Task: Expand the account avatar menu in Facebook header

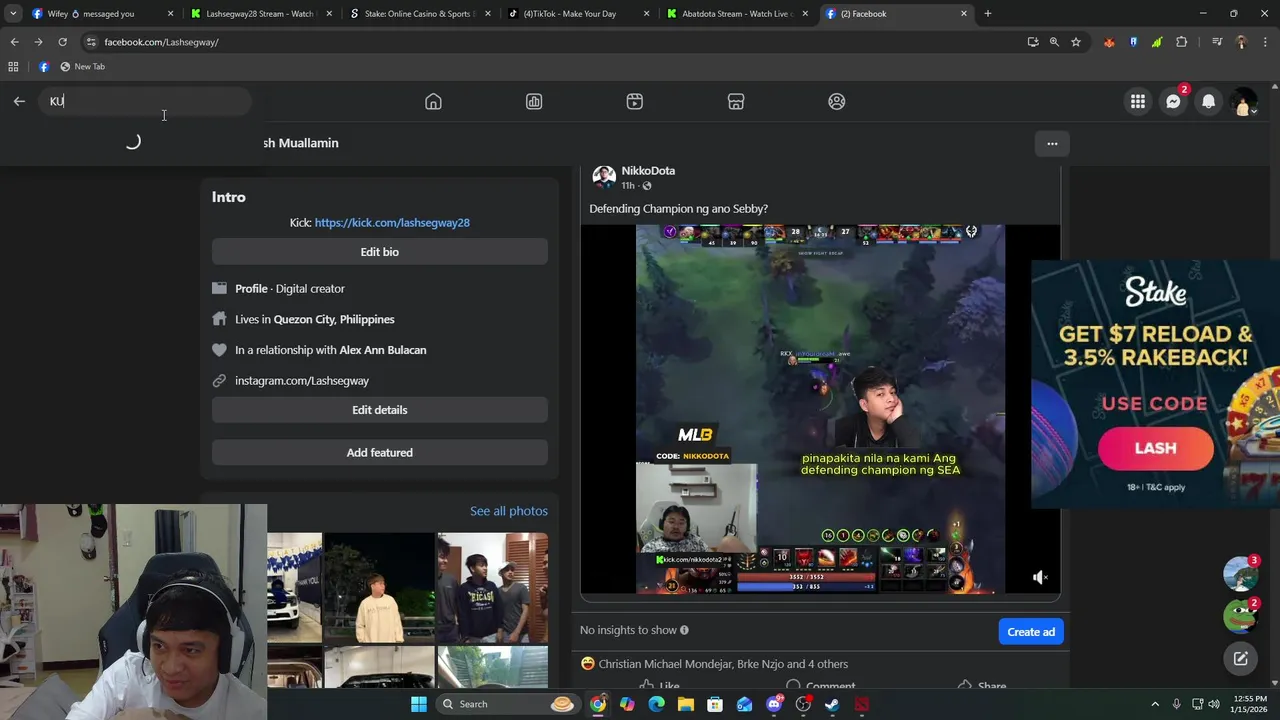Action: point(1243,102)
